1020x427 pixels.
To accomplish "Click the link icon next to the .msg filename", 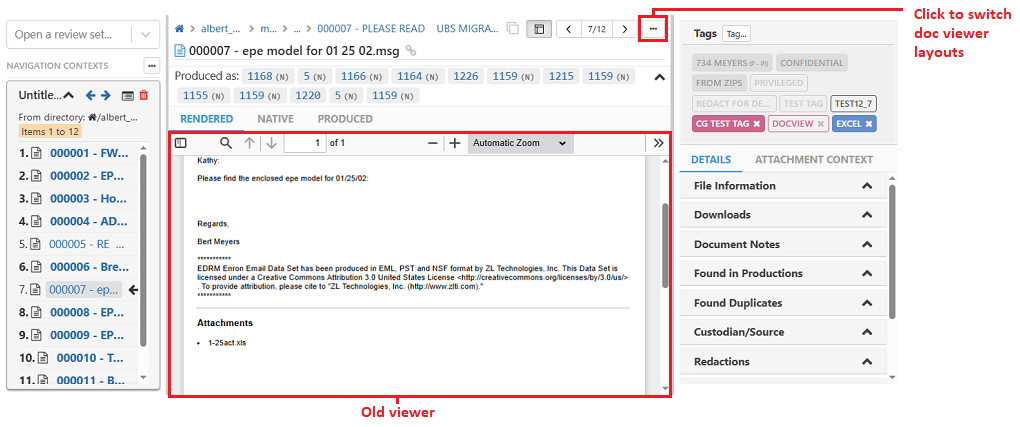I will pos(410,50).
